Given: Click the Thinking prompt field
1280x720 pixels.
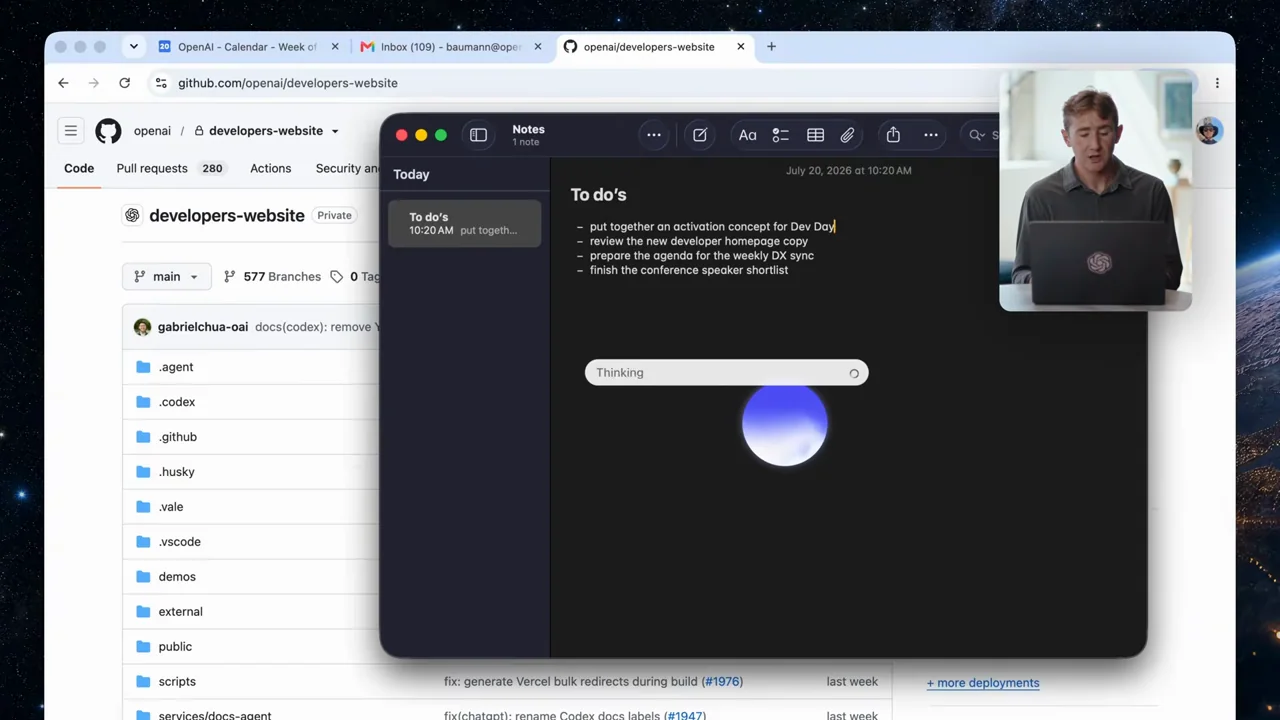Looking at the screenshot, I should click(726, 373).
